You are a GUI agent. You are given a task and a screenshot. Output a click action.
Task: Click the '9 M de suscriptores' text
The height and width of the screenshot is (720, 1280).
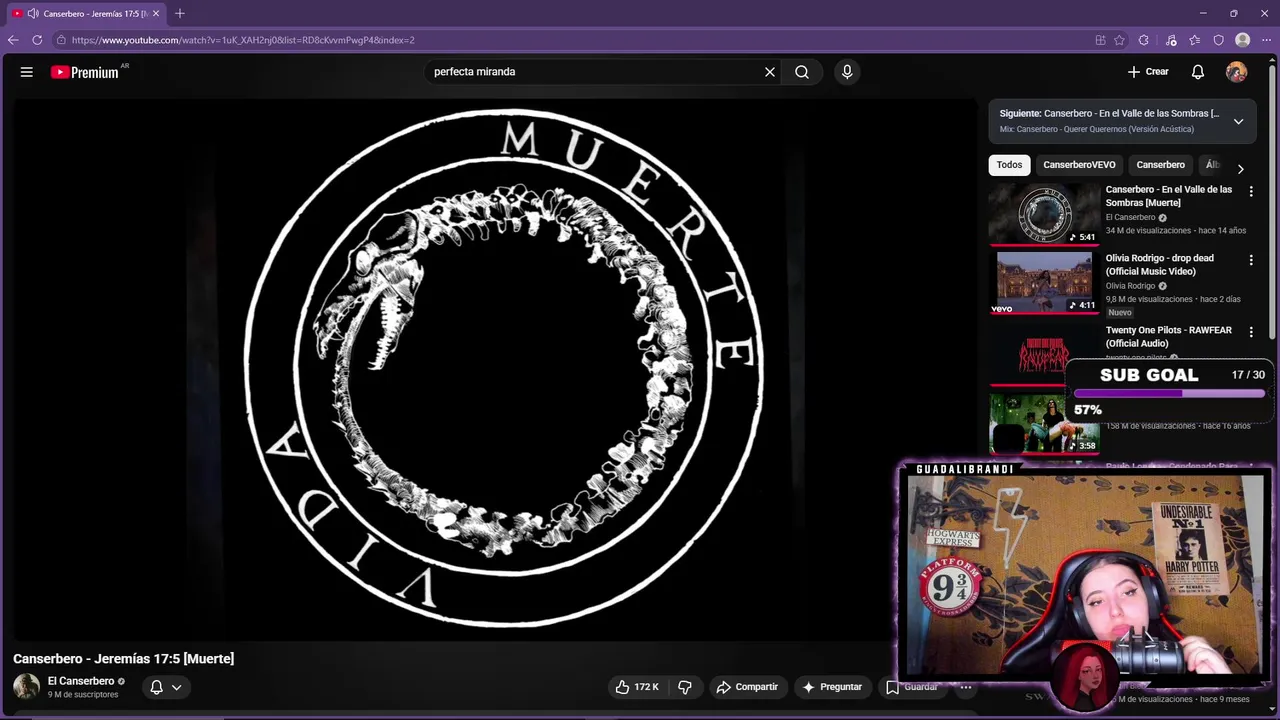click(x=83, y=695)
